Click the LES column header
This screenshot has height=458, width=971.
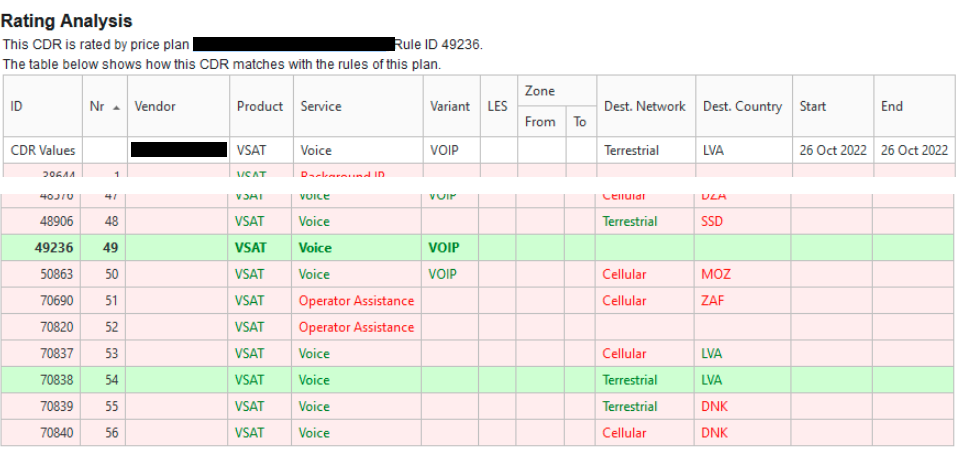point(497,106)
